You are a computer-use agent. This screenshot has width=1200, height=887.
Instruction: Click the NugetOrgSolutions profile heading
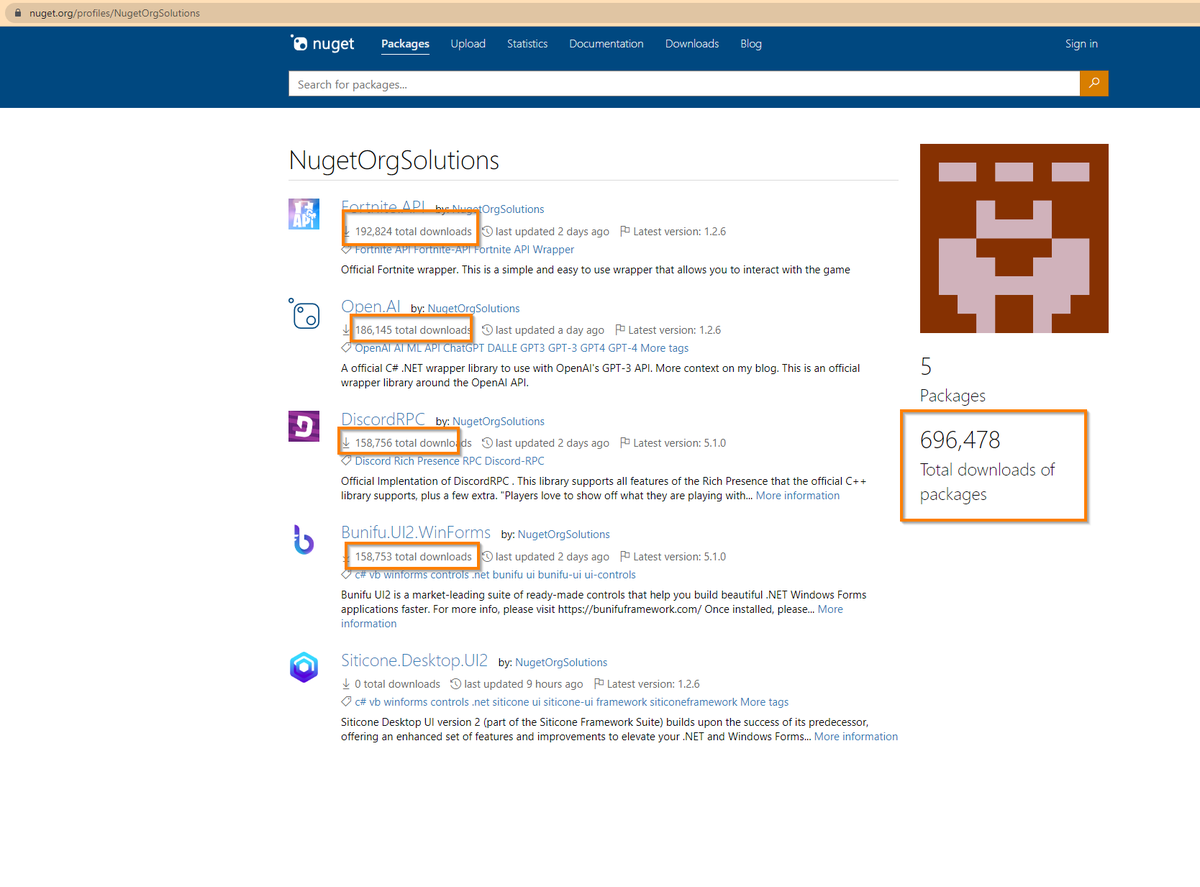(394, 160)
